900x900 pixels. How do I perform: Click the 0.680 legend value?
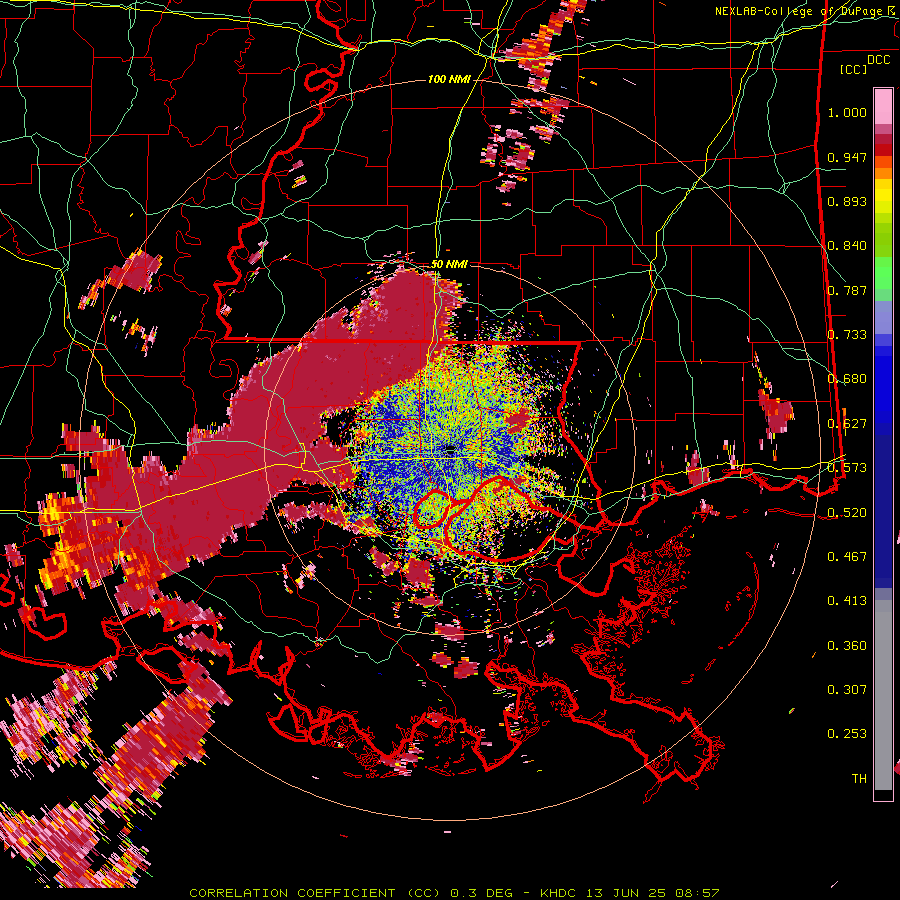click(847, 379)
